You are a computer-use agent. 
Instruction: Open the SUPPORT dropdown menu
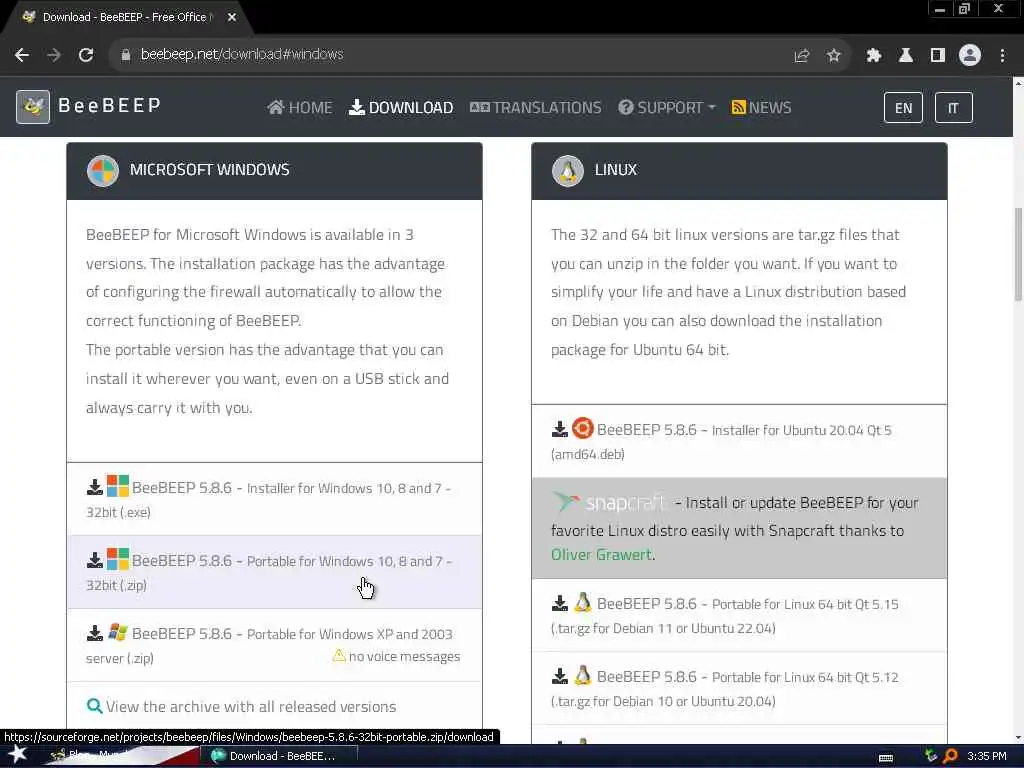(667, 108)
